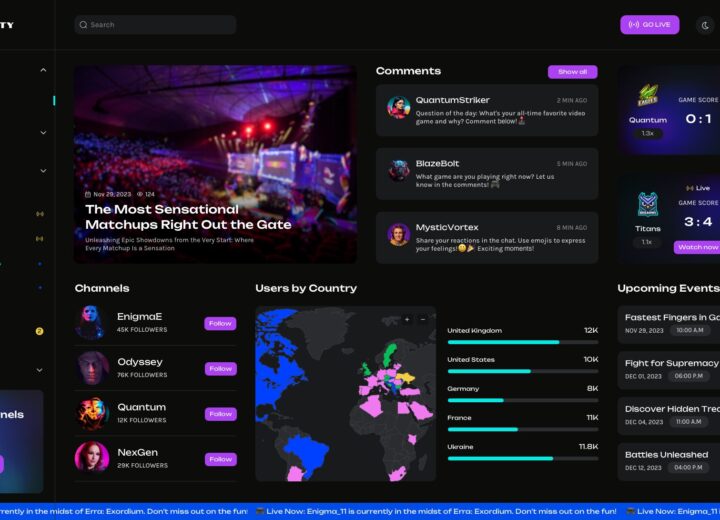This screenshot has height=520, width=720.
Task: Click the Germany progress bar
Action: pyautogui.click(x=523, y=400)
